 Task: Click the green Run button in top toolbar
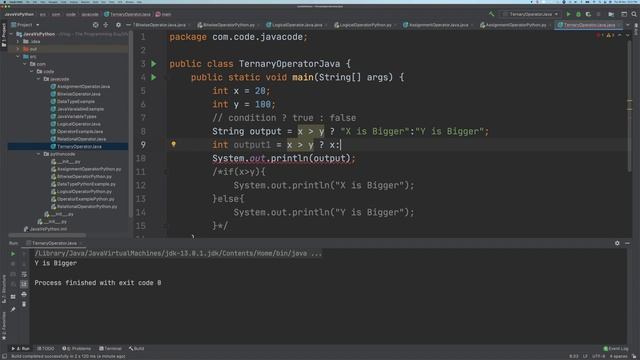click(568, 14)
